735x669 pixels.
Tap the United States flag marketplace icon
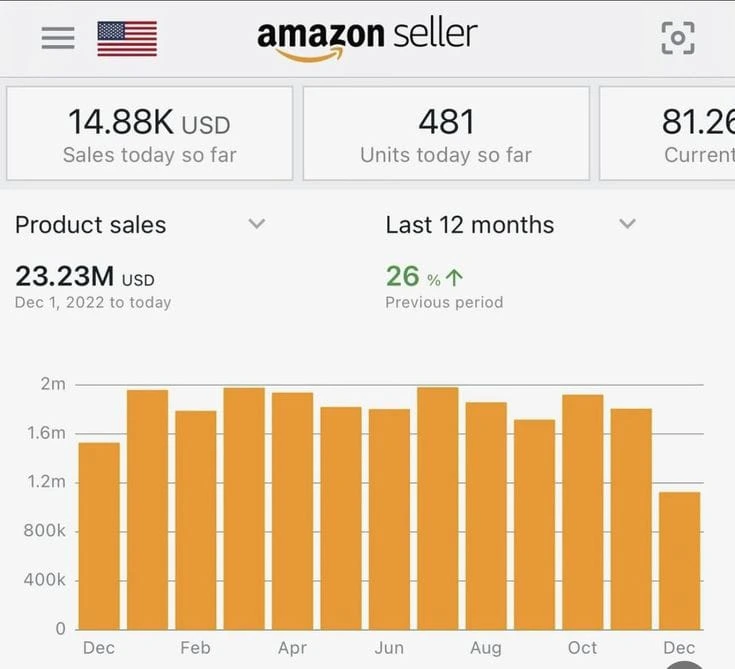(127, 38)
